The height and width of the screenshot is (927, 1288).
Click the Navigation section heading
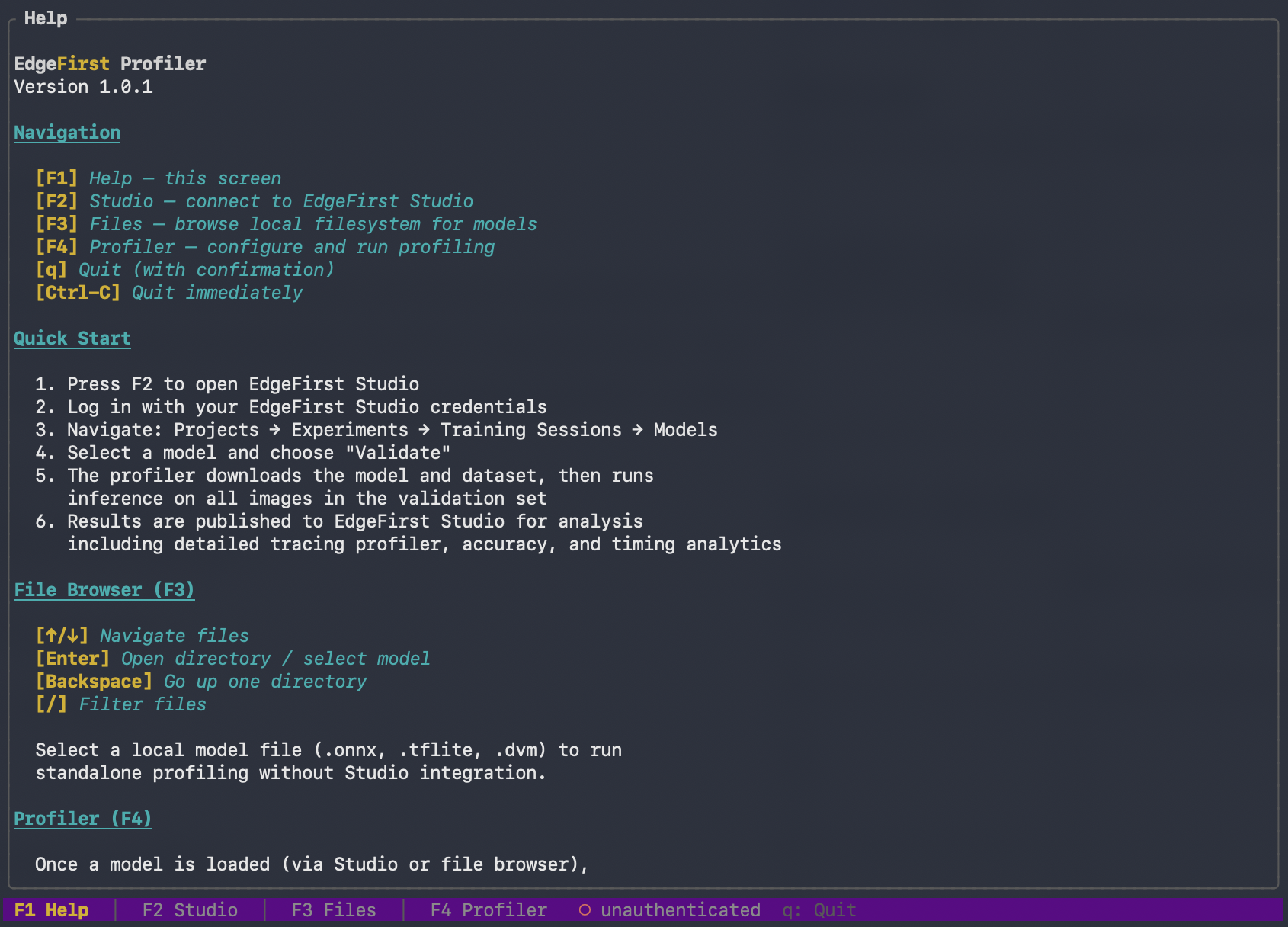[x=67, y=133]
